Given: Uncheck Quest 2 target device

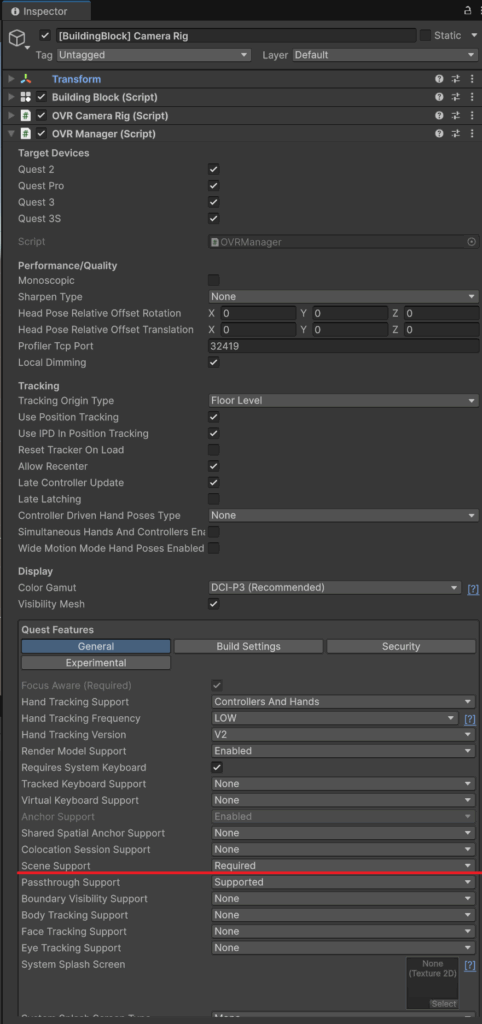Looking at the screenshot, I should click(214, 169).
